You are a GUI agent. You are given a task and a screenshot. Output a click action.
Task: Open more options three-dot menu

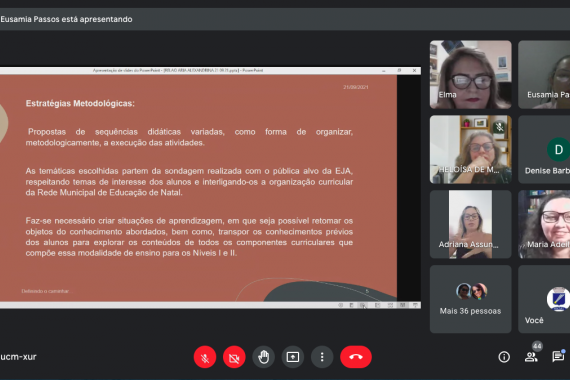[322, 357]
